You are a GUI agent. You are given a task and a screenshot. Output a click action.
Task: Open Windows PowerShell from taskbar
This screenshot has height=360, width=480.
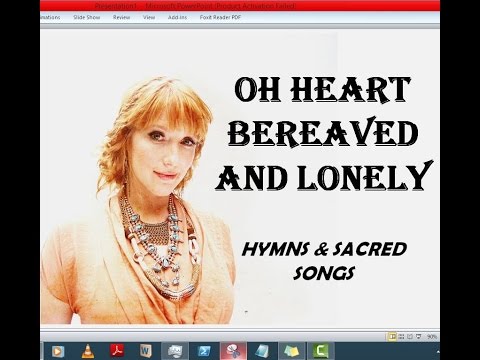tap(204, 351)
